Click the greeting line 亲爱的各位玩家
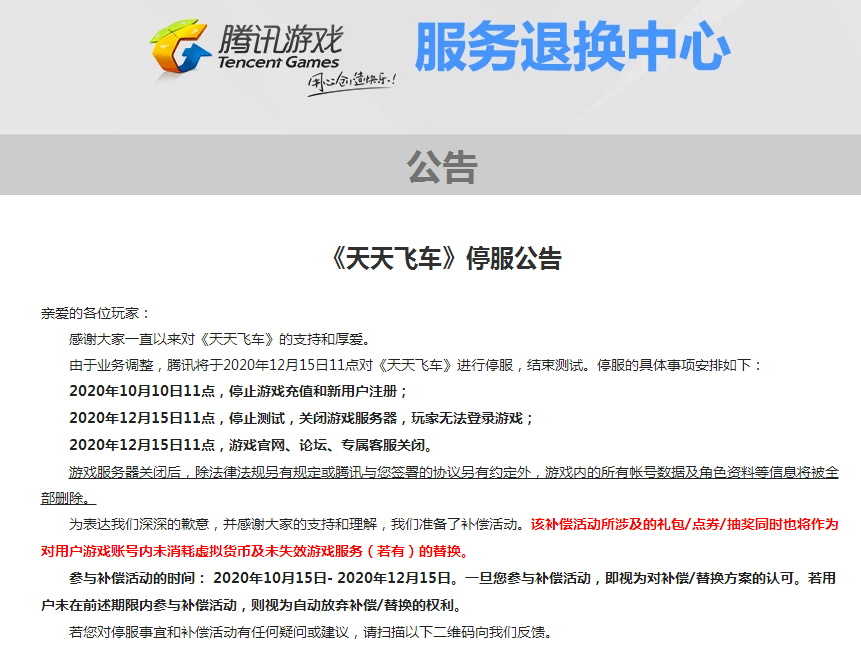This screenshot has width=861, height=647. [96, 313]
